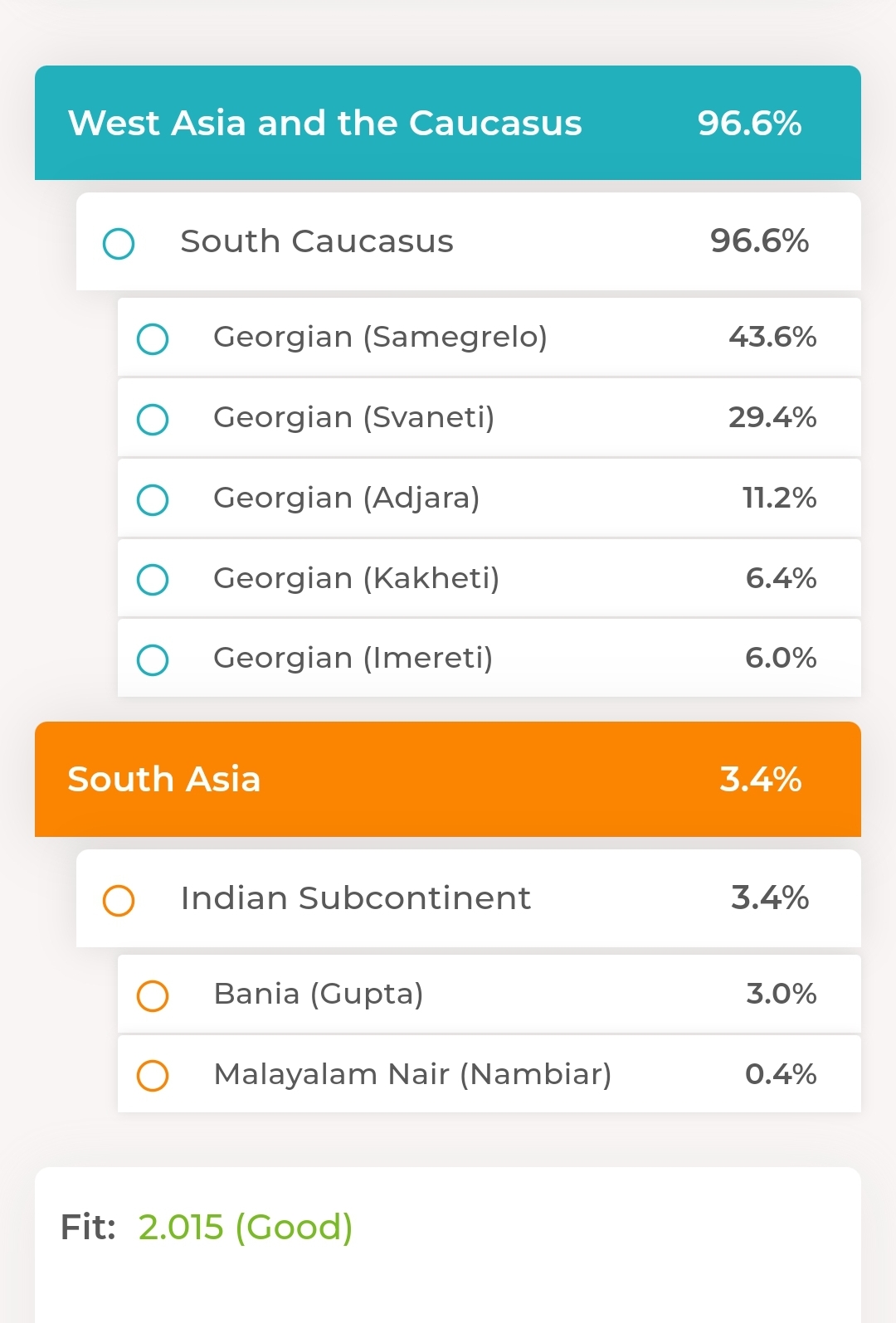Screen dimensions: 896x1323
Task: Click orange circle beside Malayalam Nair (Nambiar)
Action: tap(153, 1076)
